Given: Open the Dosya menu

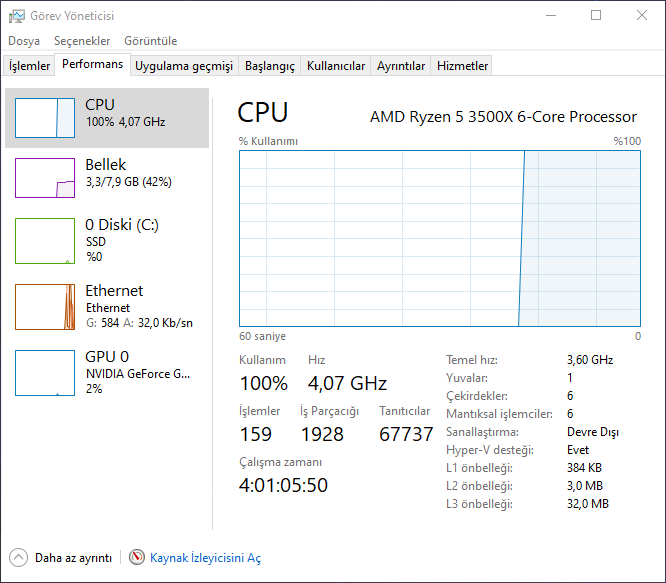Looking at the screenshot, I should [24, 41].
